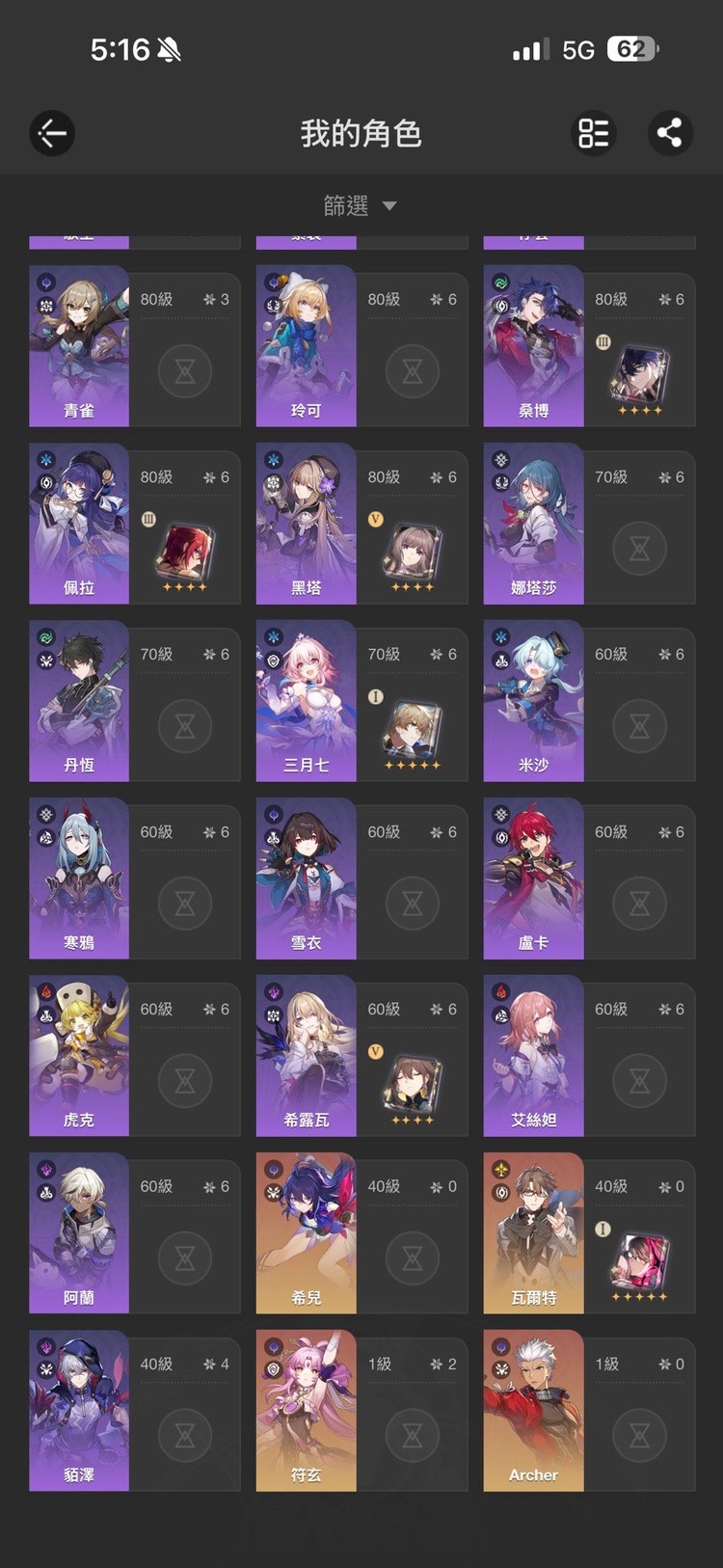The width and height of the screenshot is (723, 1568).
Task: Open the Archer character card
Action: pyautogui.click(x=589, y=1411)
